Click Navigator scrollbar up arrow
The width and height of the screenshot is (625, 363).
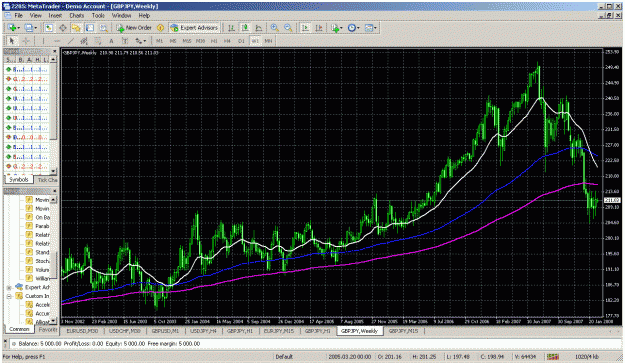pyautogui.click(x=53, y=199)
